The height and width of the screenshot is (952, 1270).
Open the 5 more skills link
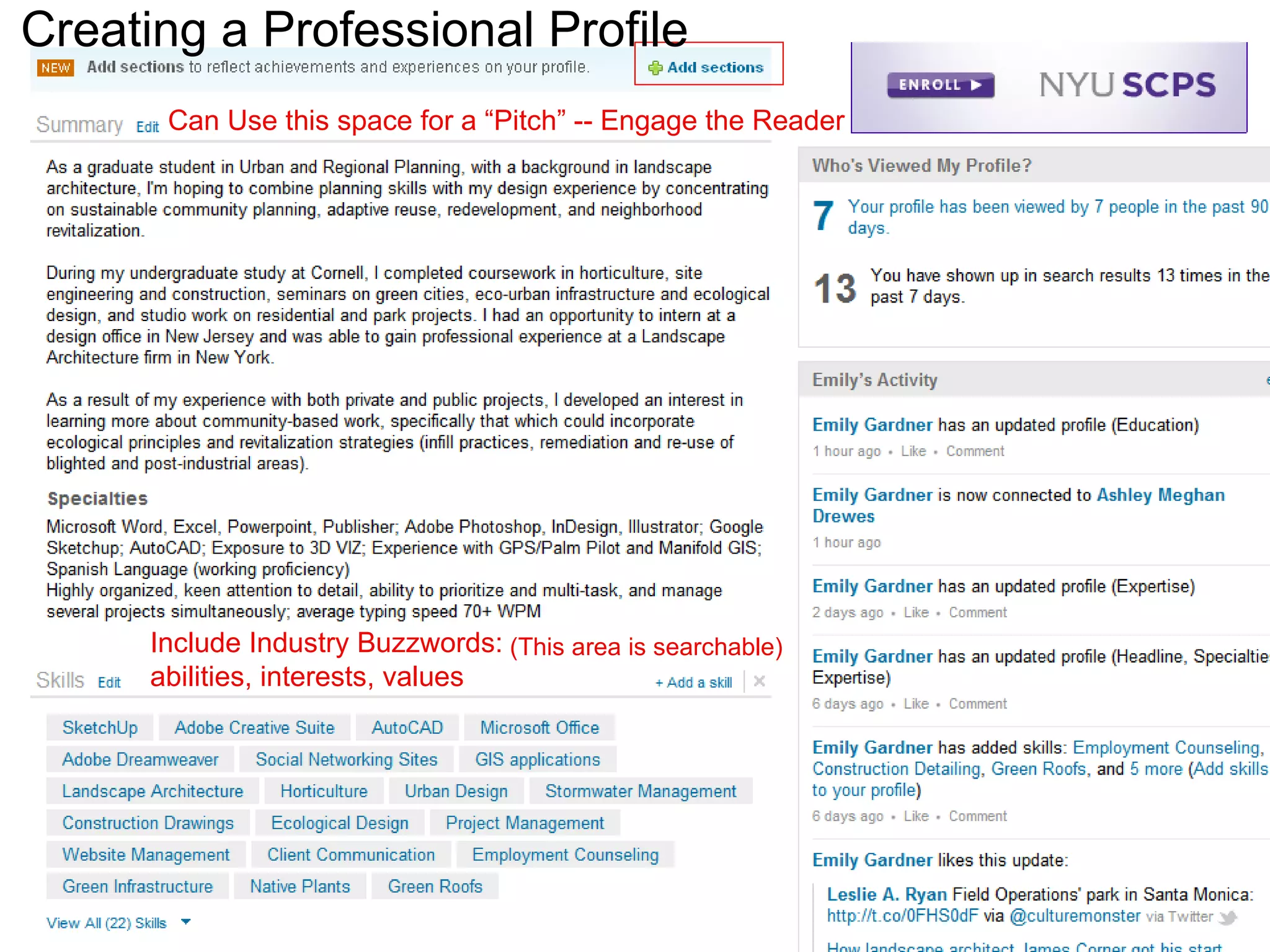[x=1156, y=769]
